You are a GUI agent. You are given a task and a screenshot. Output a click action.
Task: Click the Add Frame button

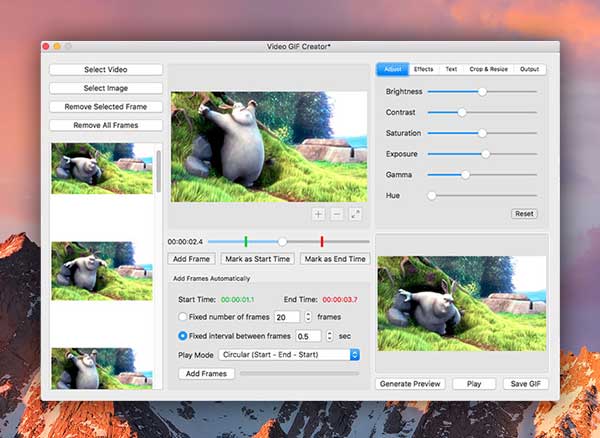[x=191, y=259]
